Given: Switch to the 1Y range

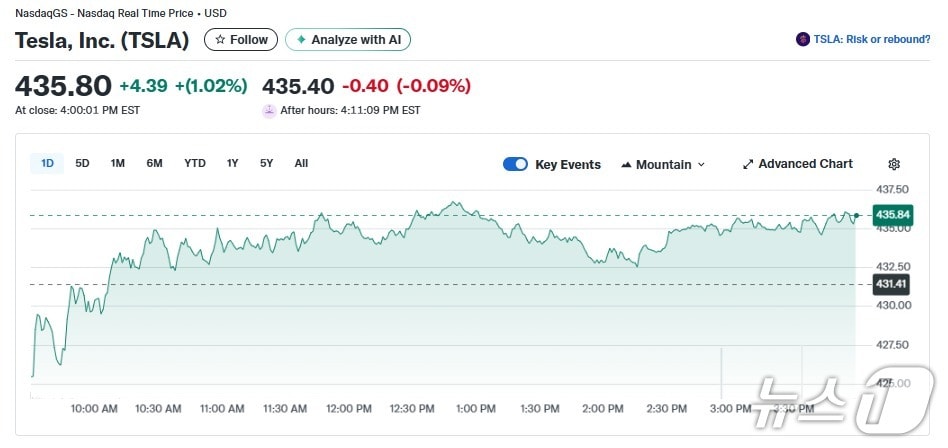Looking at the screenshot, I should [x=233, y=163].
